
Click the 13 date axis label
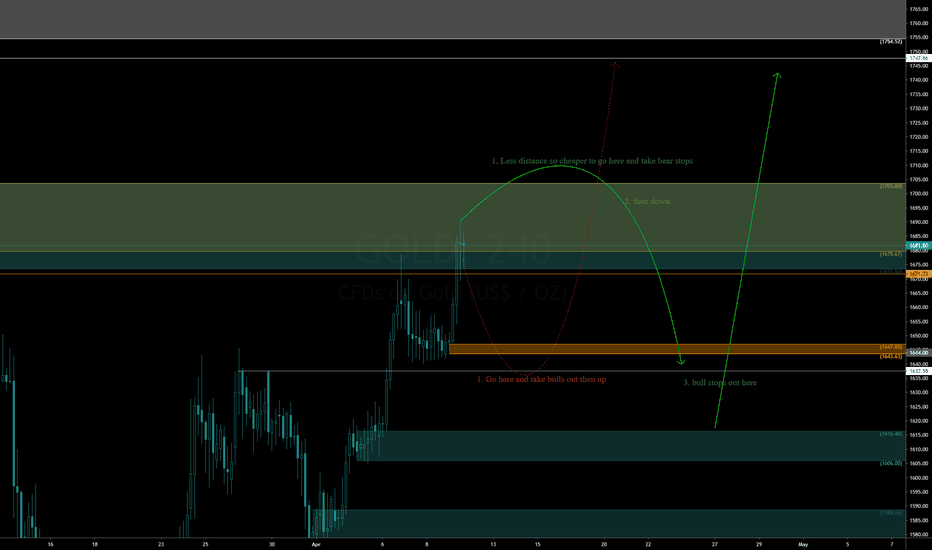coord(493,544)
